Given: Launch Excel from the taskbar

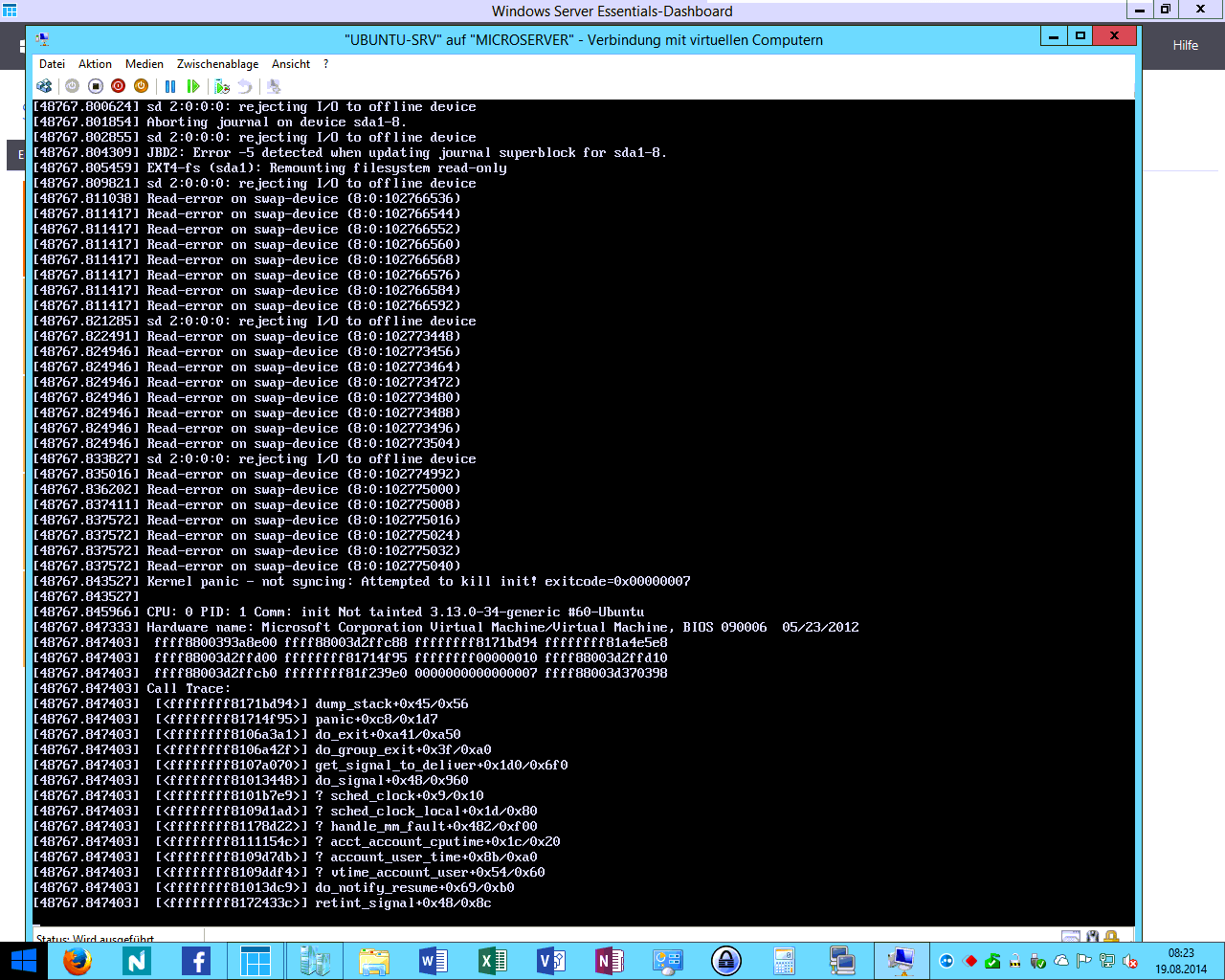Looking at the screenshot, I should (x=493, y=961).
